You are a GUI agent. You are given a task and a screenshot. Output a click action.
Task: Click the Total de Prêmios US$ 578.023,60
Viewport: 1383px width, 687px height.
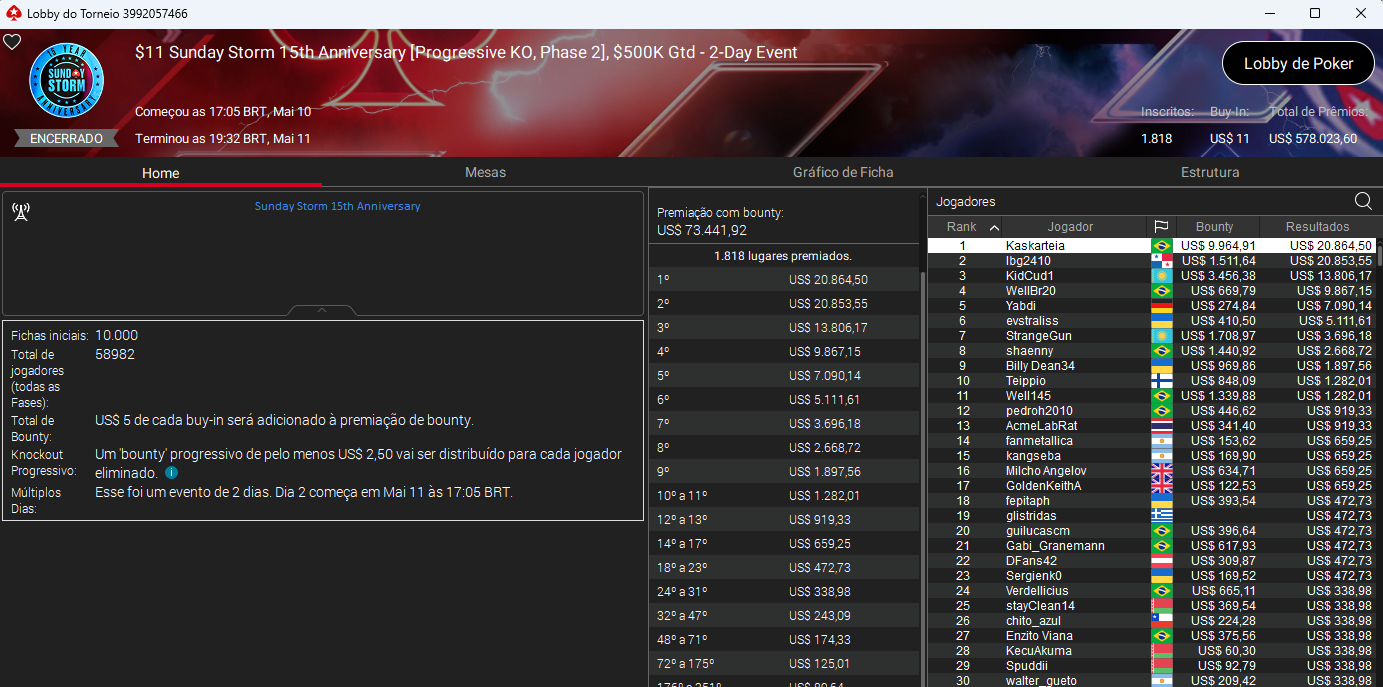point(1313,139)
